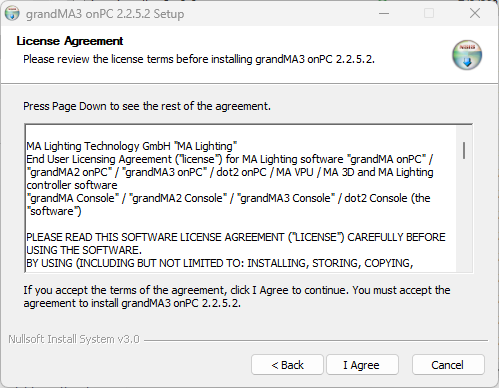This screenshot has height=388, width=499.
Task: Click the BY USING (INCLUDING BUT NOT LIMITED line
Action: (x=220, y=263)
